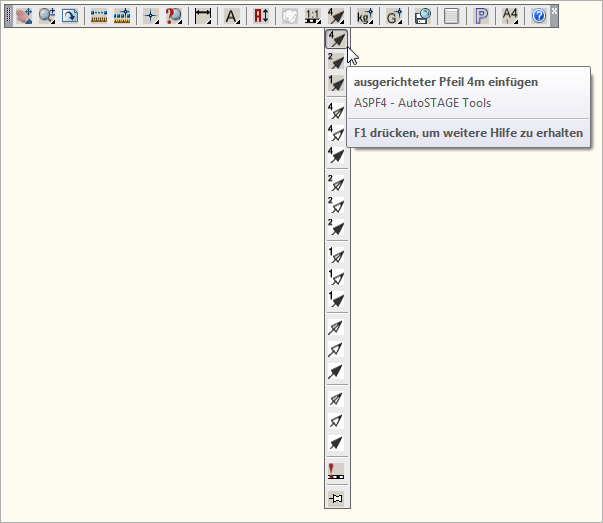603x523 pixels.
Task: Open the A4 page format tool
Action: click(x=510, y=16)
